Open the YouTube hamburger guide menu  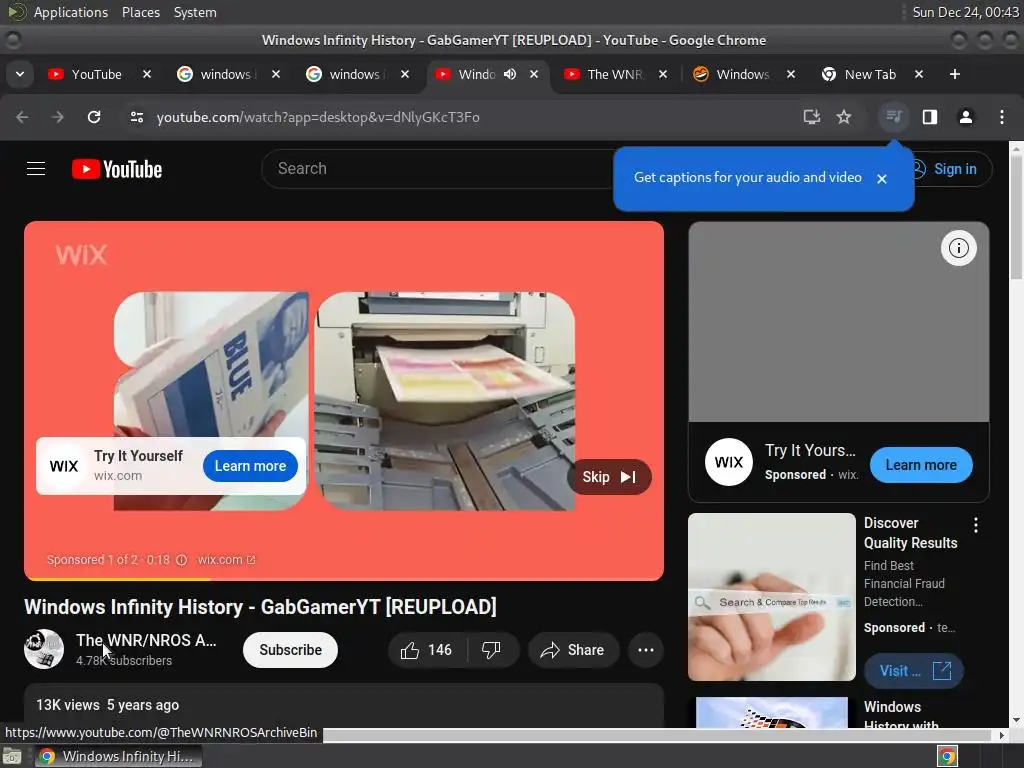(x=36, y=169)
